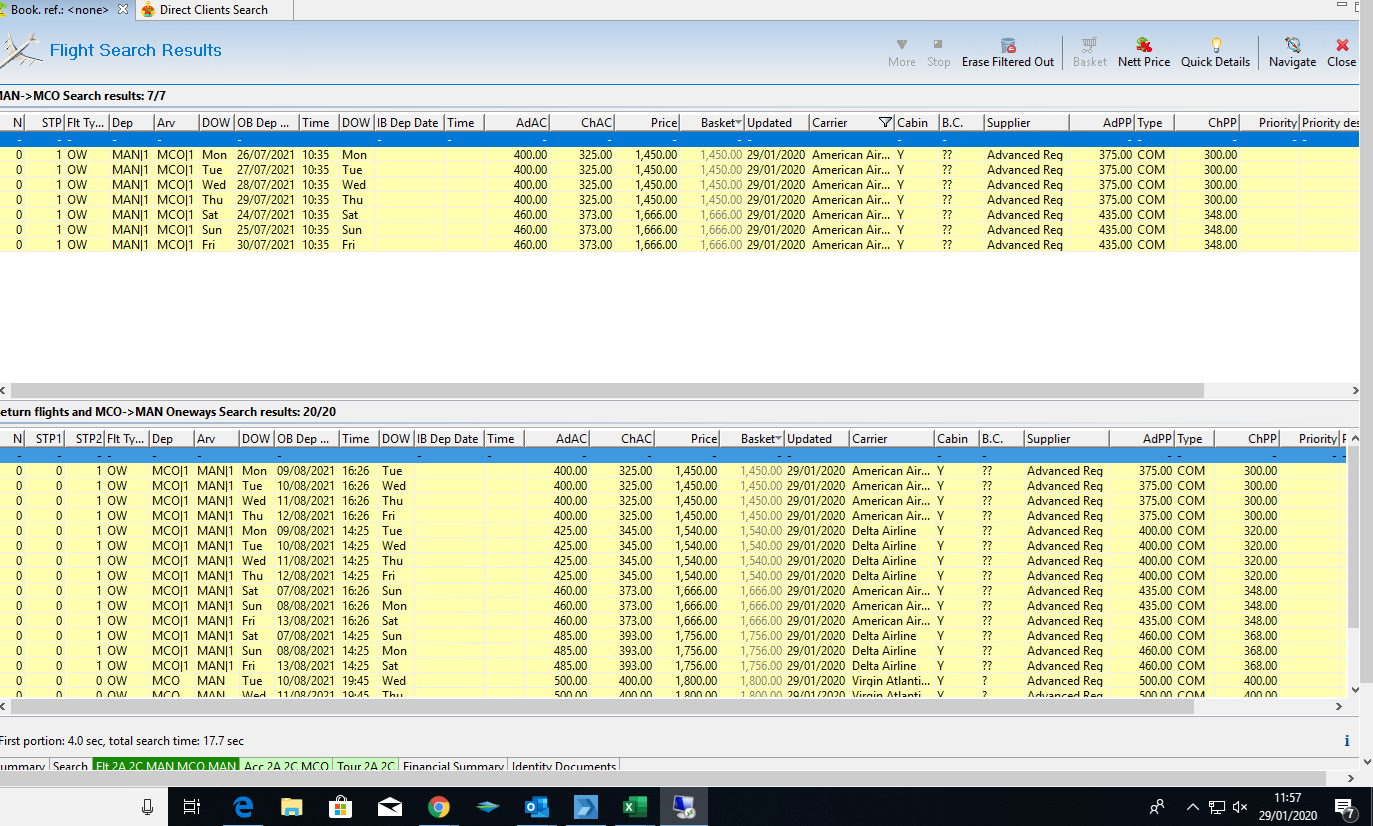Image resolution: width=1373 pixels, height=826 pixels.
Task: Show hidden system tray icons chevron
Action: (1192, 806)
